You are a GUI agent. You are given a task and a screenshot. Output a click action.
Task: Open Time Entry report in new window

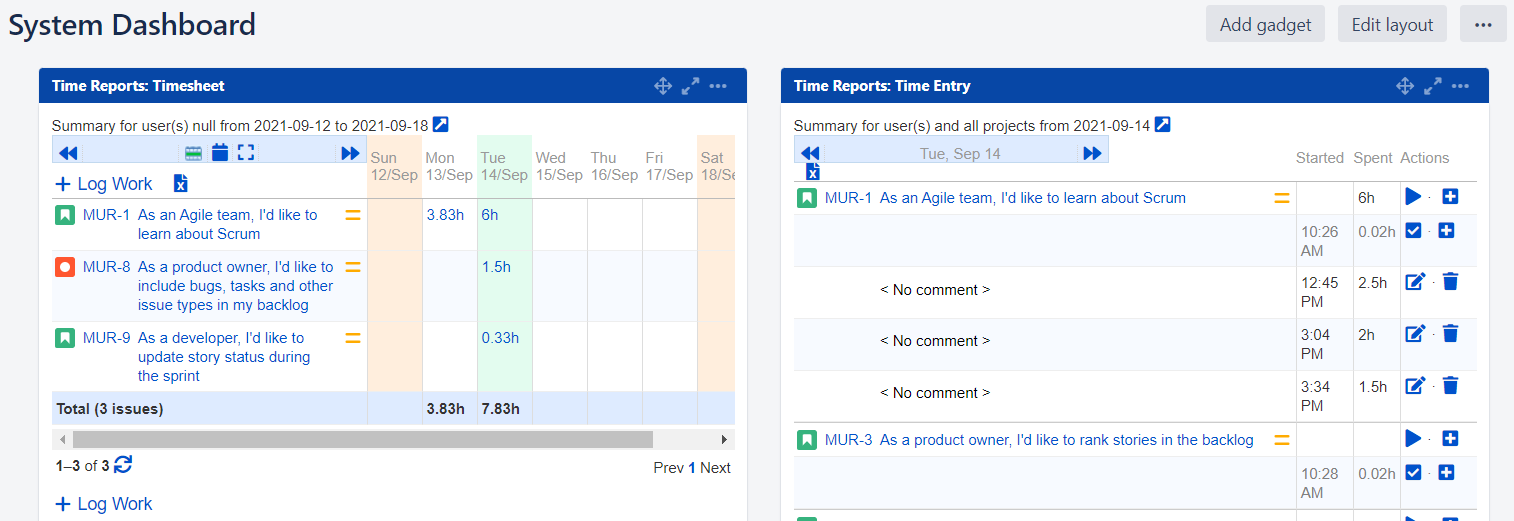[x=1162, y=125]
